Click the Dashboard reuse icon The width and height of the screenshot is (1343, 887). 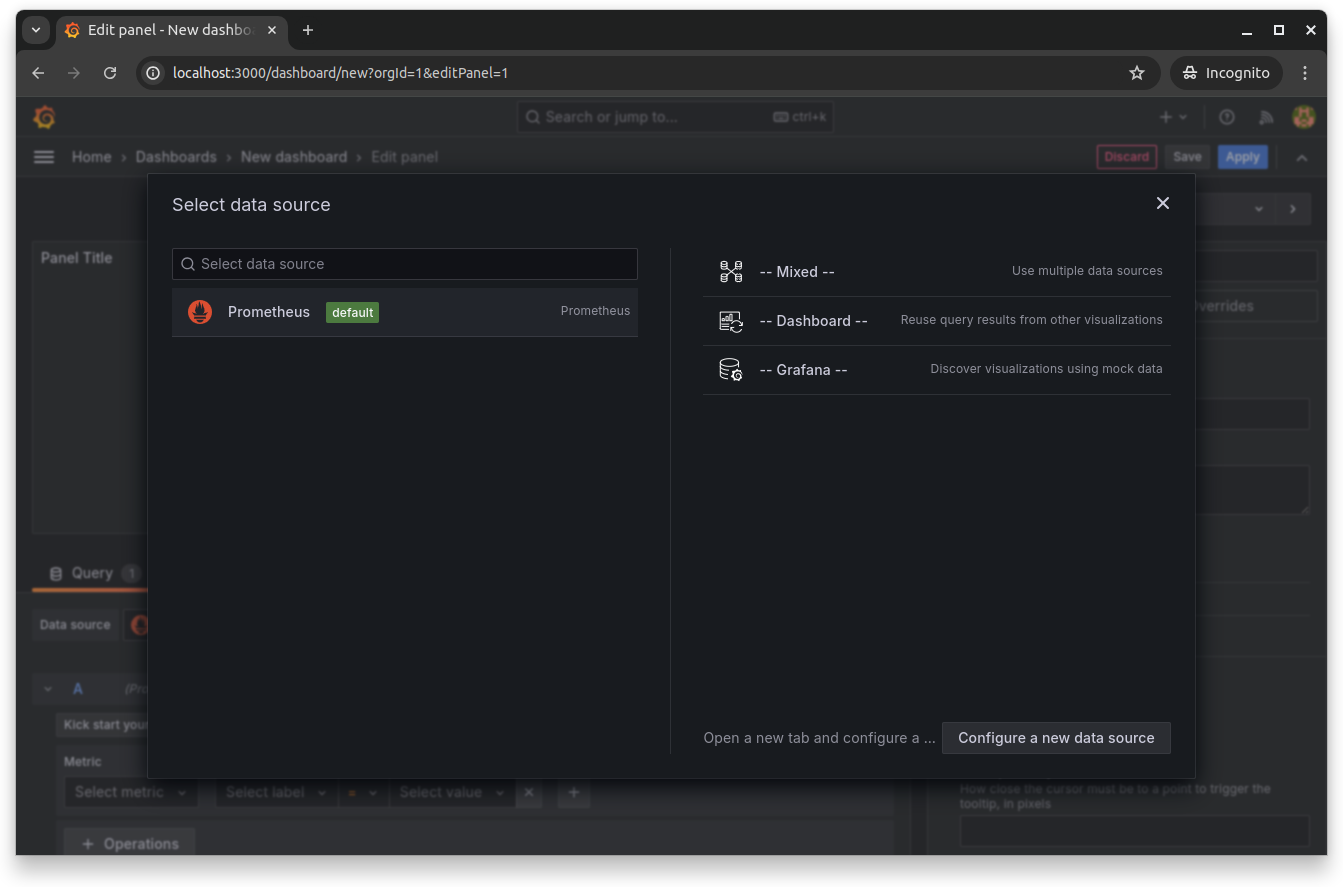731,321
